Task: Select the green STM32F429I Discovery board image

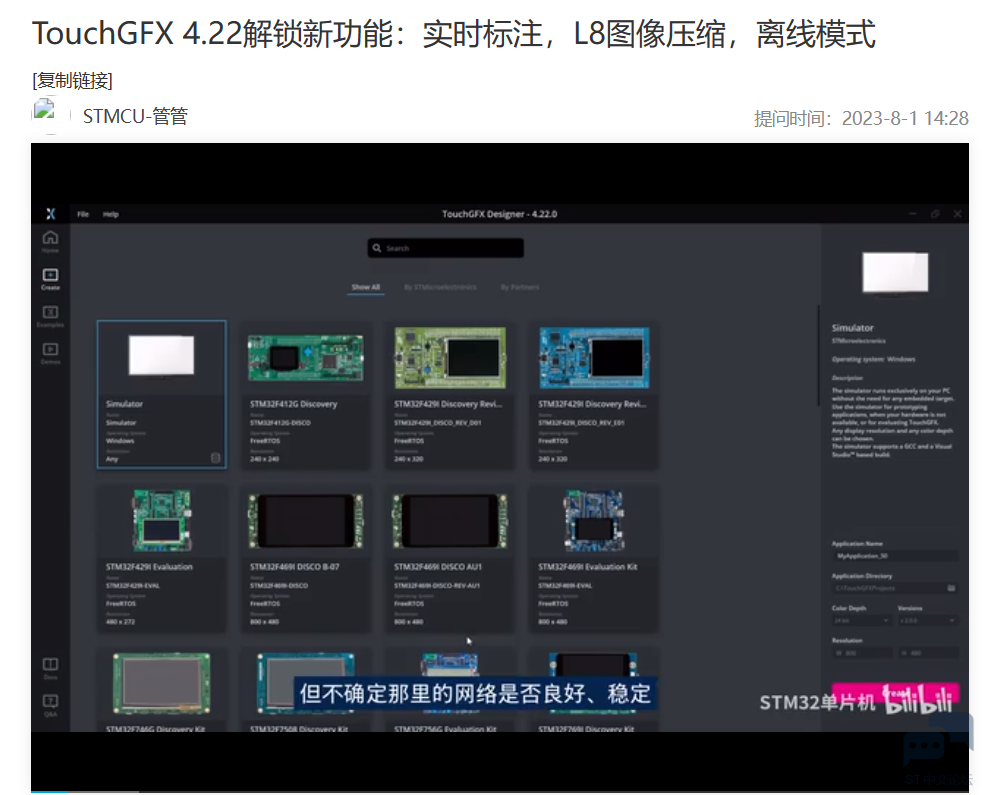Action: click(x=450, y=358)
